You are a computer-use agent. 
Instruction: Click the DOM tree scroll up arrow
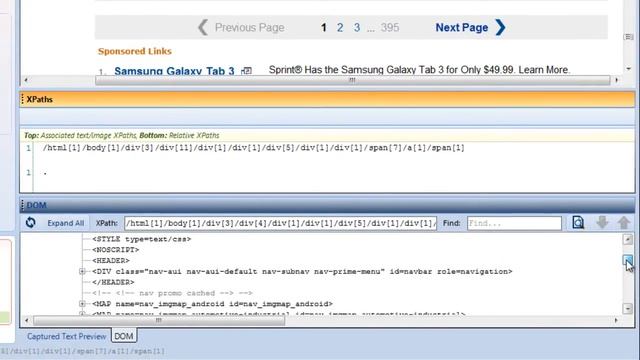[628, 240]
